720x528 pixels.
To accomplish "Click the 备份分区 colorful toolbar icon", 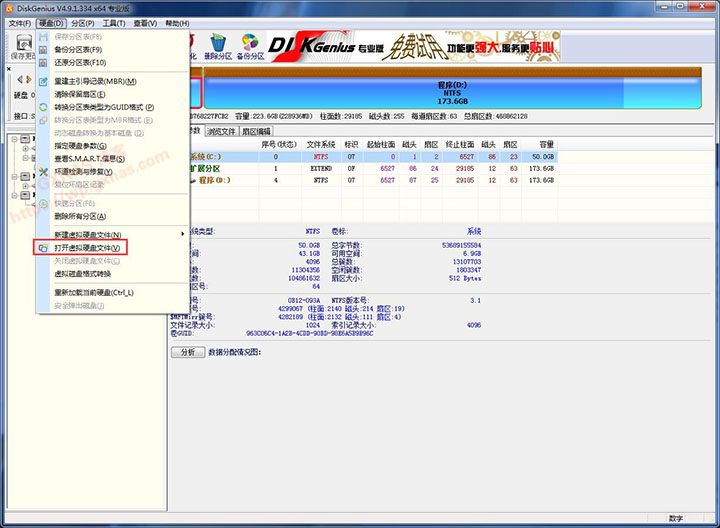I will [252, 44].
